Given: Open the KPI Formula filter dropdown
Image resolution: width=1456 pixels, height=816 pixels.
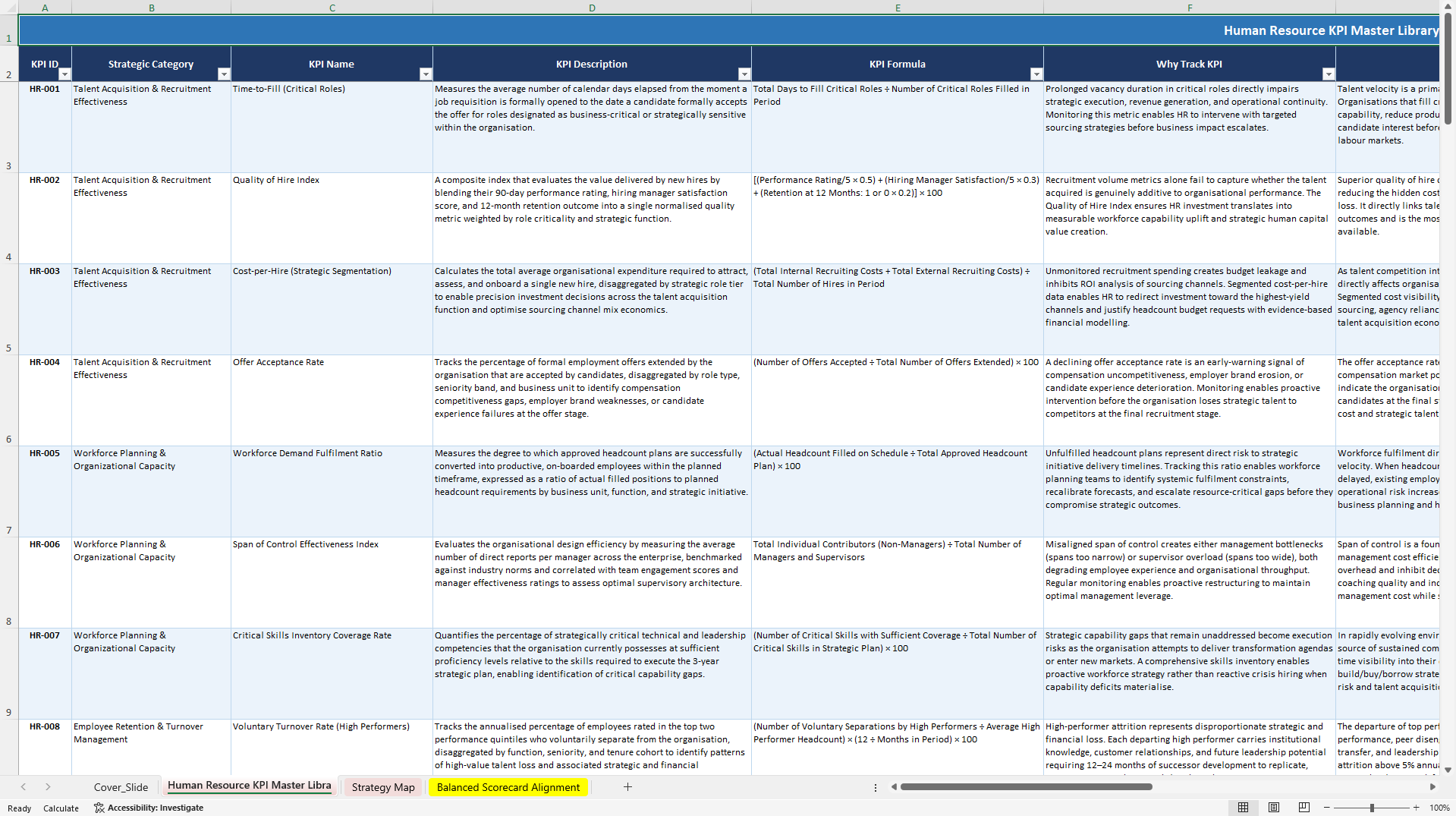Looking at the screenshot, I should click(1036, 74).
